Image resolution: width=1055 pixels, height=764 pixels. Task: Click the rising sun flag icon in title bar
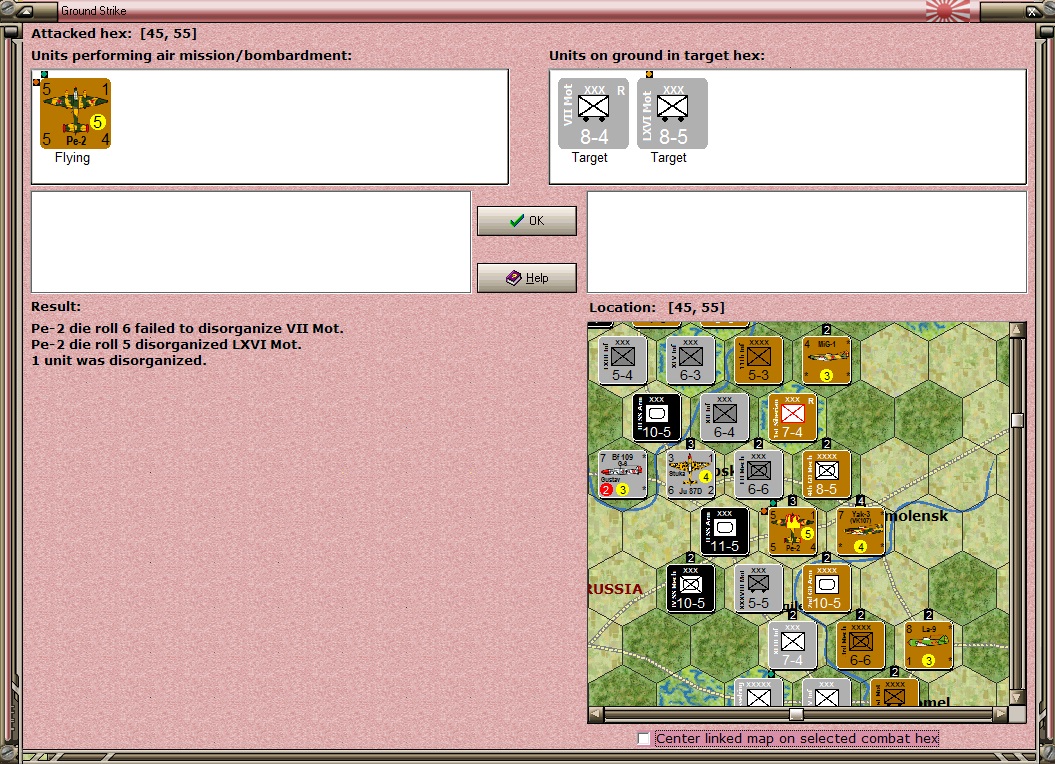point(947,10)
